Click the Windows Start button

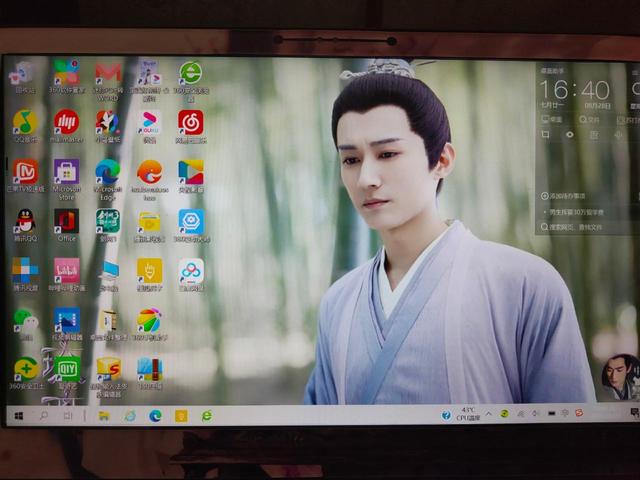click(19, 415)
